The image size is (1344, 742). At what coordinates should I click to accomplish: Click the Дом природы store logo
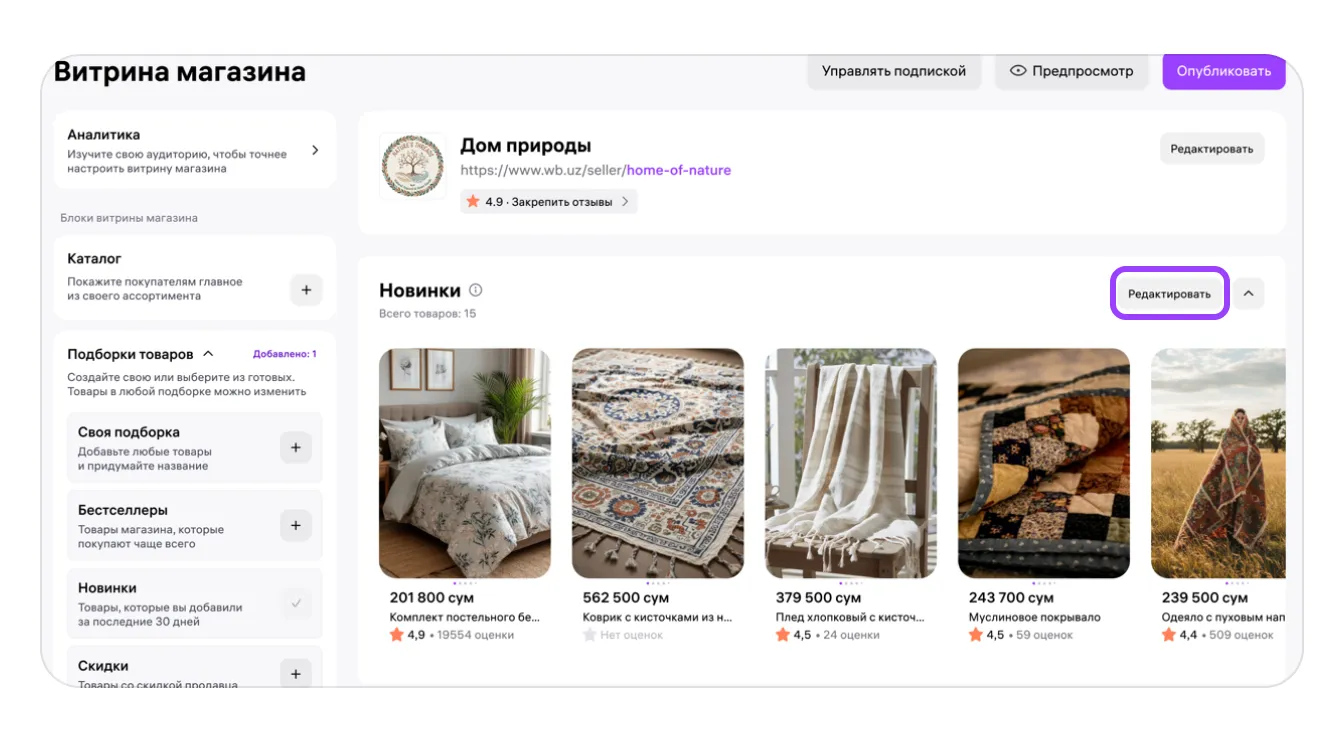412,166
